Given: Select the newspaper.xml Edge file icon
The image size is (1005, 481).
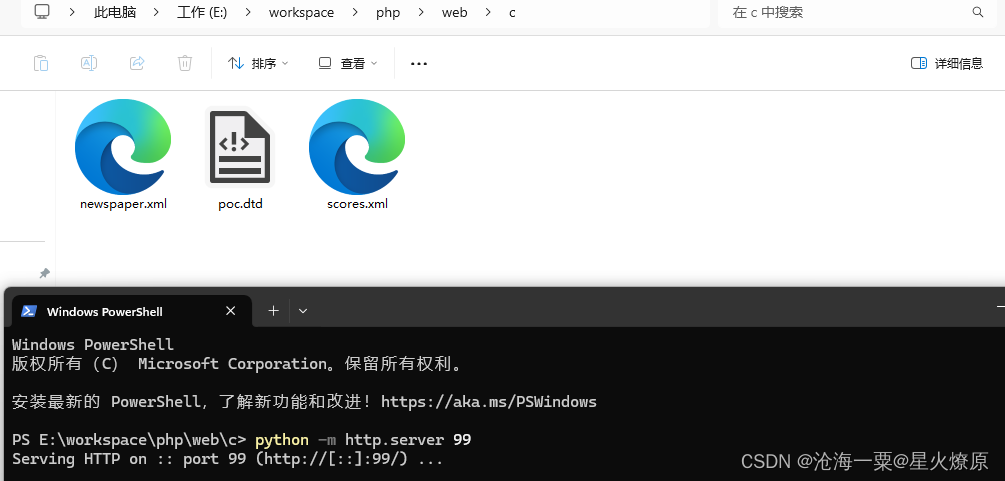Looking at the screenshot, I should pos(123,148).
